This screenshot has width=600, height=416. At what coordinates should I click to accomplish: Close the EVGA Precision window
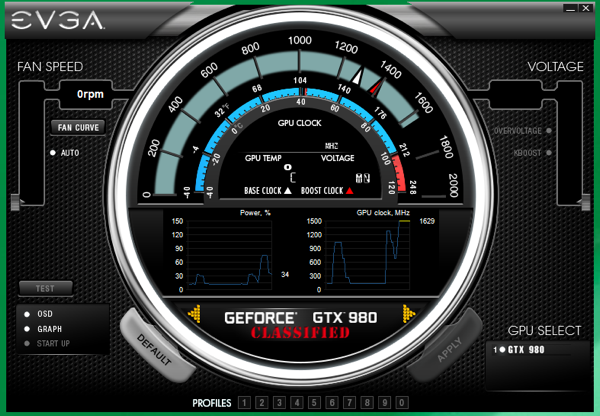585,8
